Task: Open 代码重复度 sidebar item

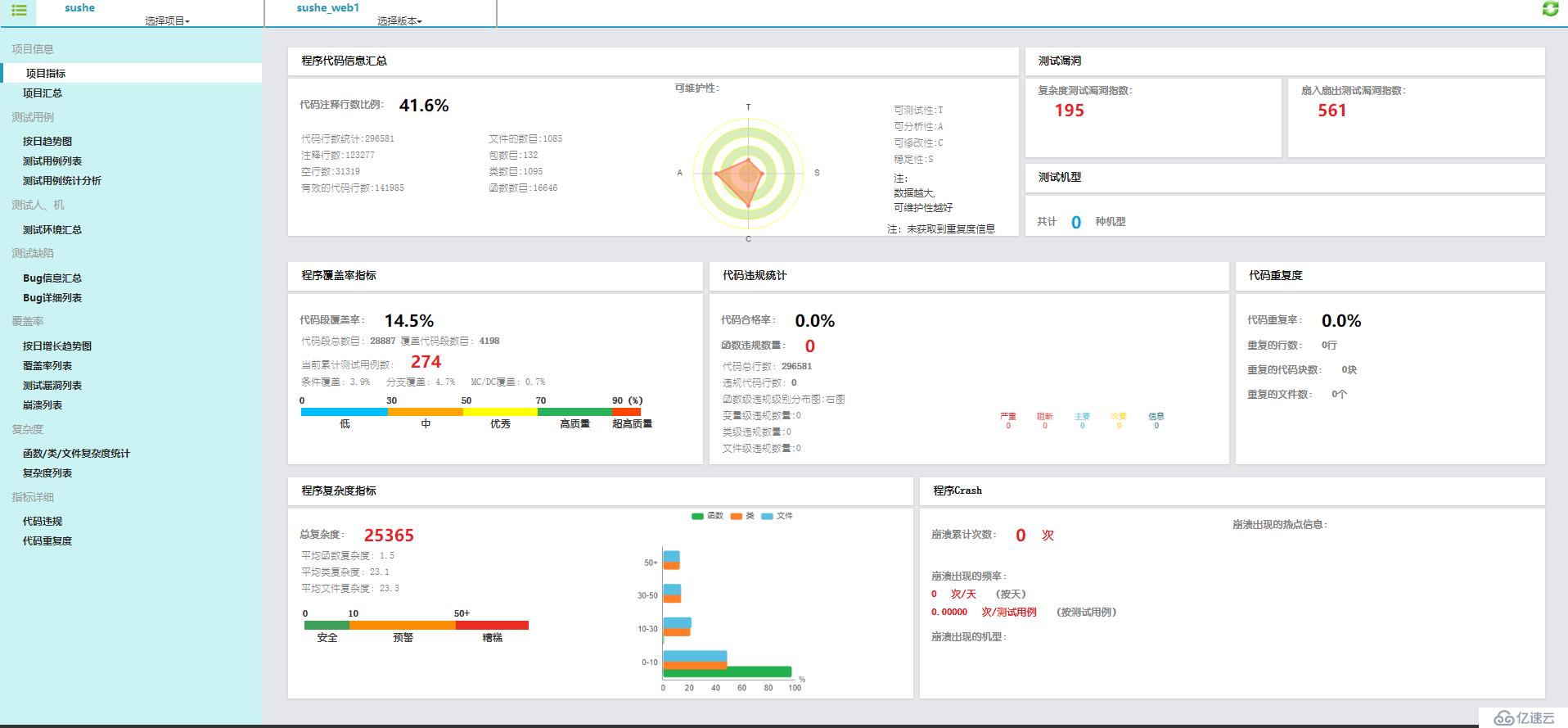Action: (x=47, y=541)
